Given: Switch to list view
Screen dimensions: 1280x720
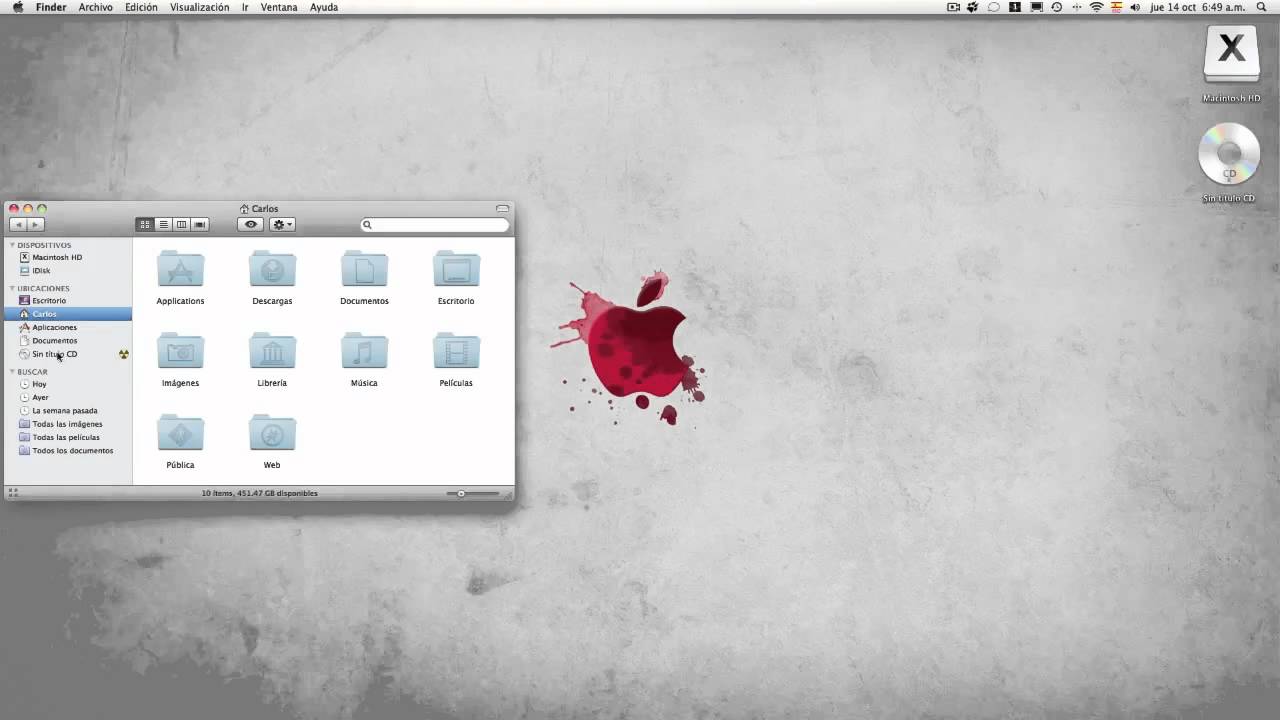Looking at the screenshot, I should click(163, 225).
